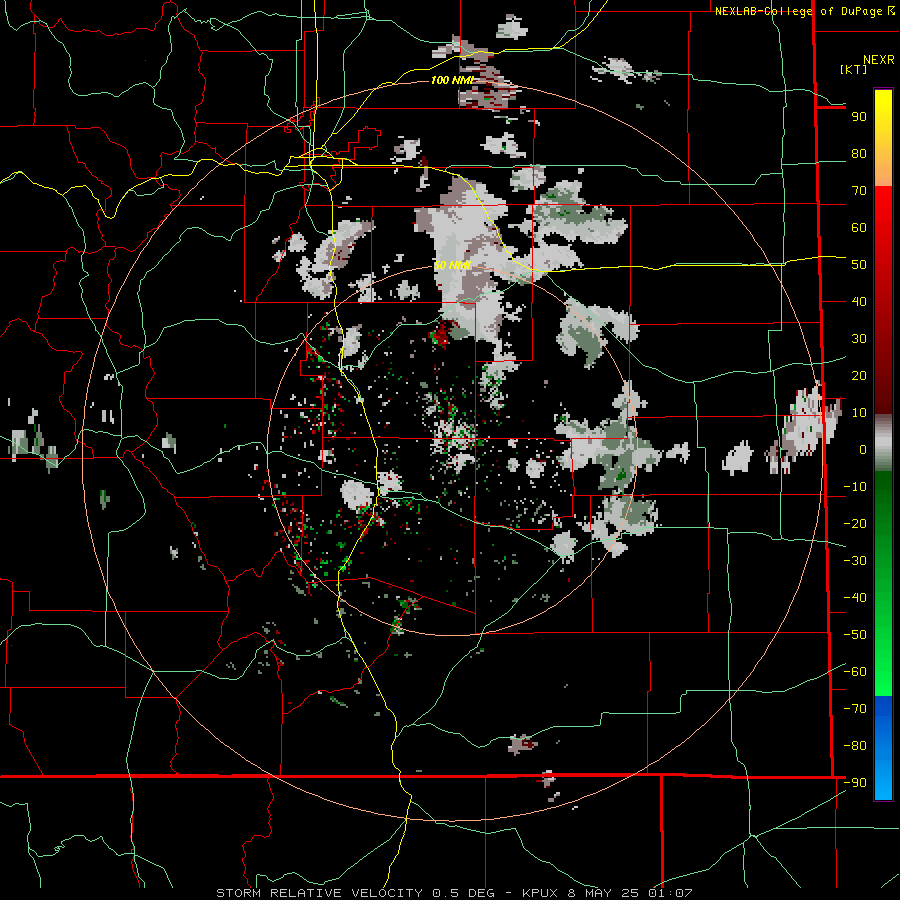Pick the gray near-zero segment of color bar
The width and height of the screenshot is (900, 900).
pos(883,443)
